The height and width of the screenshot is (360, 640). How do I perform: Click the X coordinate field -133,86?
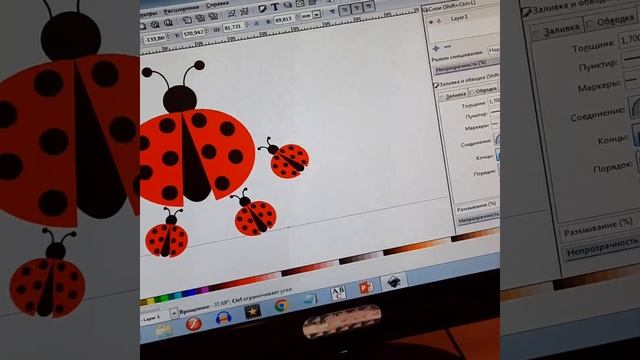(155, 39)
